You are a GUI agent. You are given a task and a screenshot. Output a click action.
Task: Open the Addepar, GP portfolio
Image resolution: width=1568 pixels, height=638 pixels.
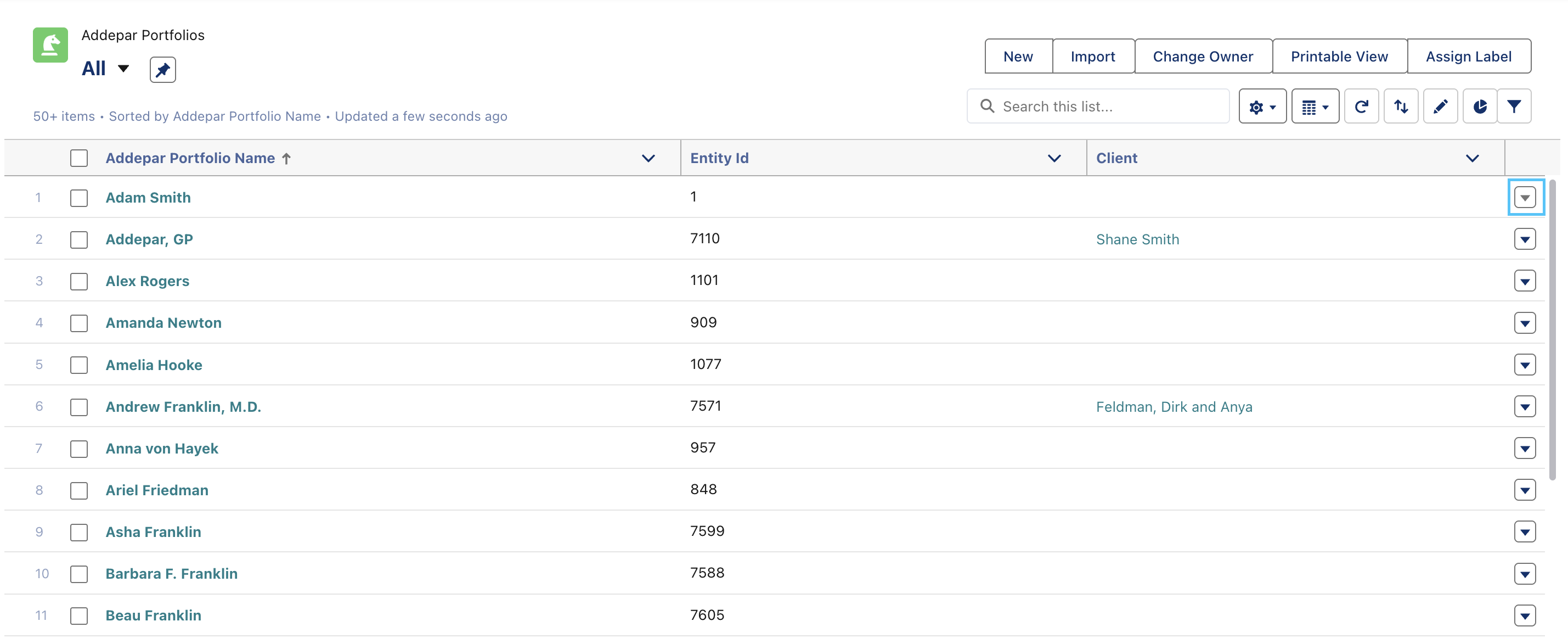pyautogui.click(x=149, y=239)
